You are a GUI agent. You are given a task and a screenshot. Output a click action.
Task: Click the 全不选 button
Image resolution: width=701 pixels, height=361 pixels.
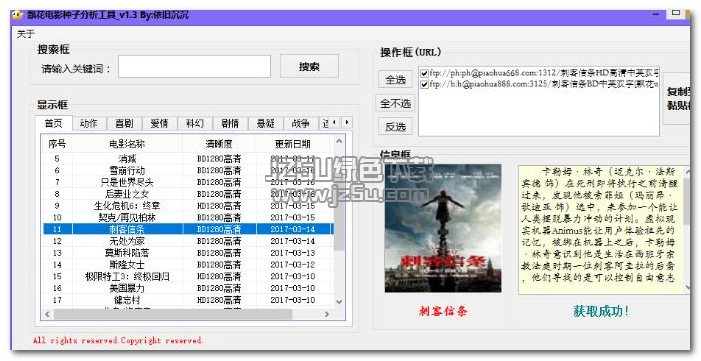click(396, 103)
